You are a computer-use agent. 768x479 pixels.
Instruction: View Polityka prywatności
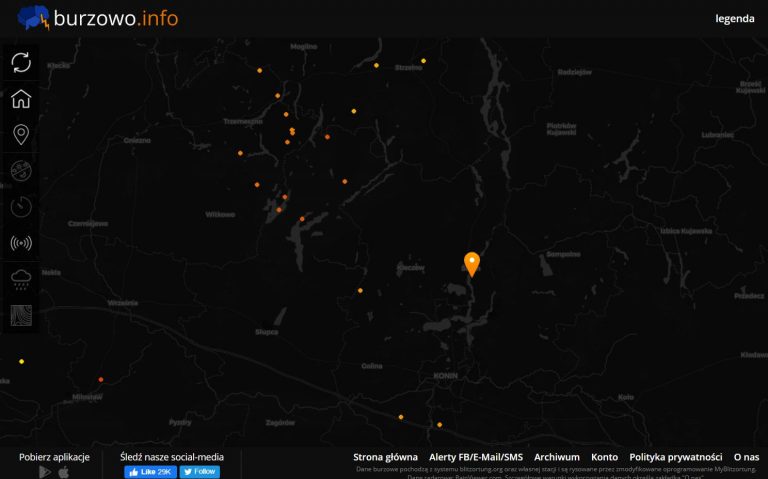click(x=676, y=457)
